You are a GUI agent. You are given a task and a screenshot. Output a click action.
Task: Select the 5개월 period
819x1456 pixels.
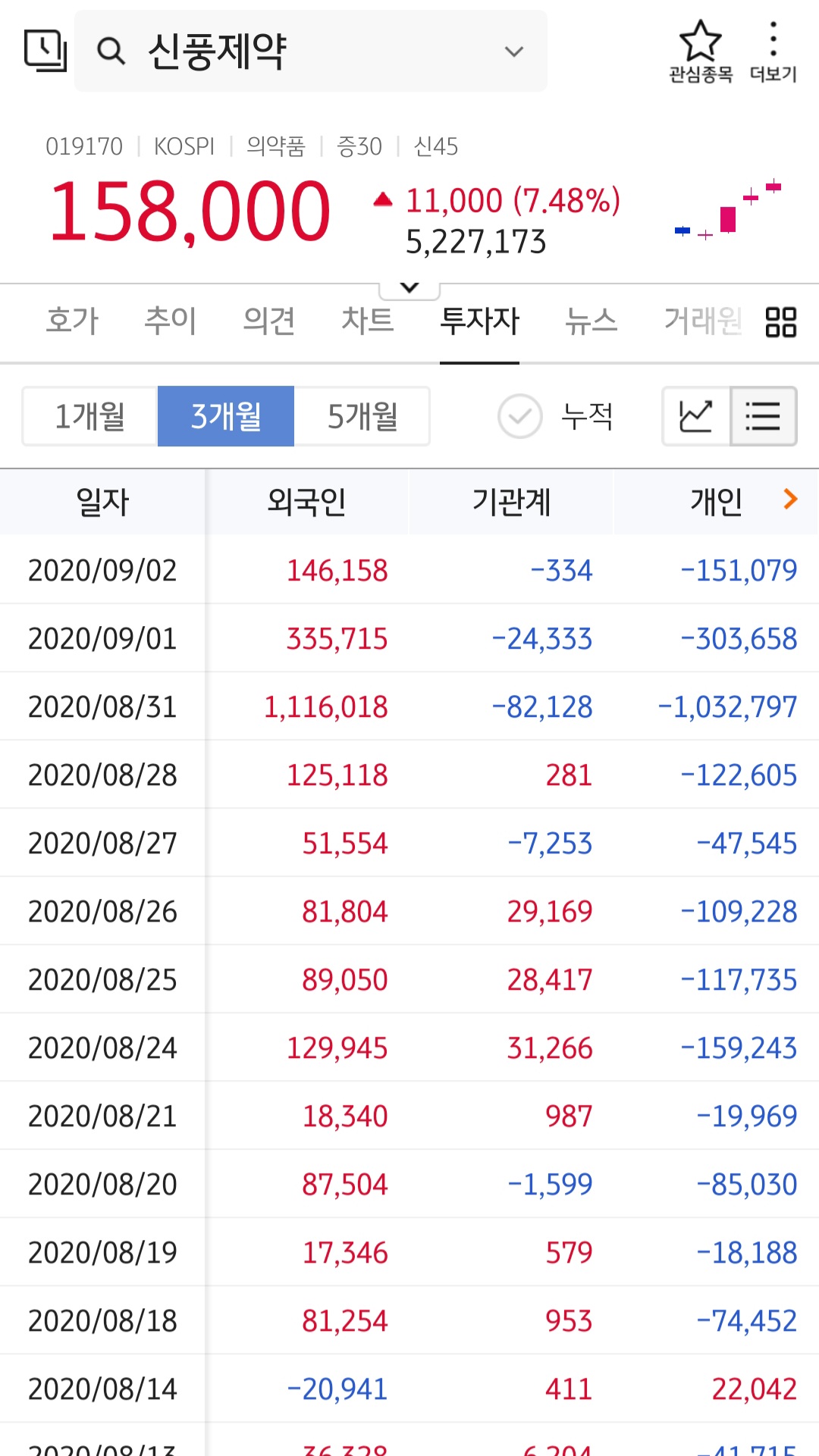pyautogui.click(x=362, y=416)
